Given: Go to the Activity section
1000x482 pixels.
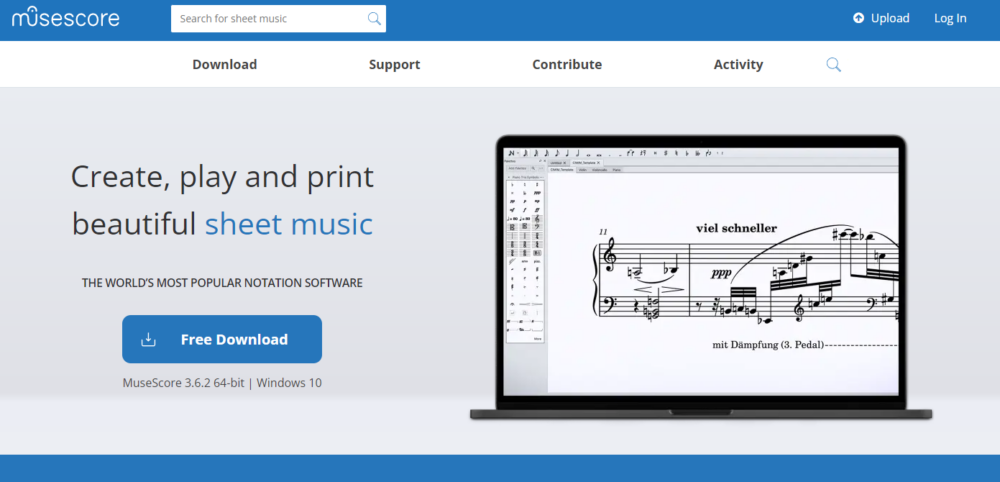Looking at the screenshot, I should [738, 64].
